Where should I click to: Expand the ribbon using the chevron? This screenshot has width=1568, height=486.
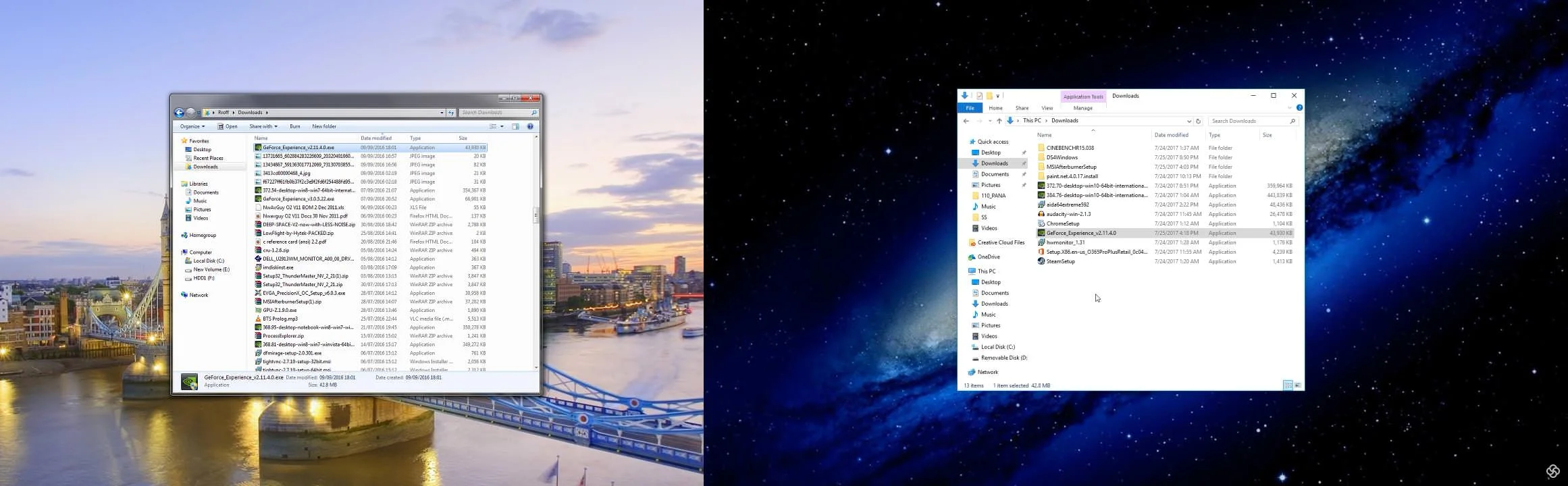[x=1289, y=108]
